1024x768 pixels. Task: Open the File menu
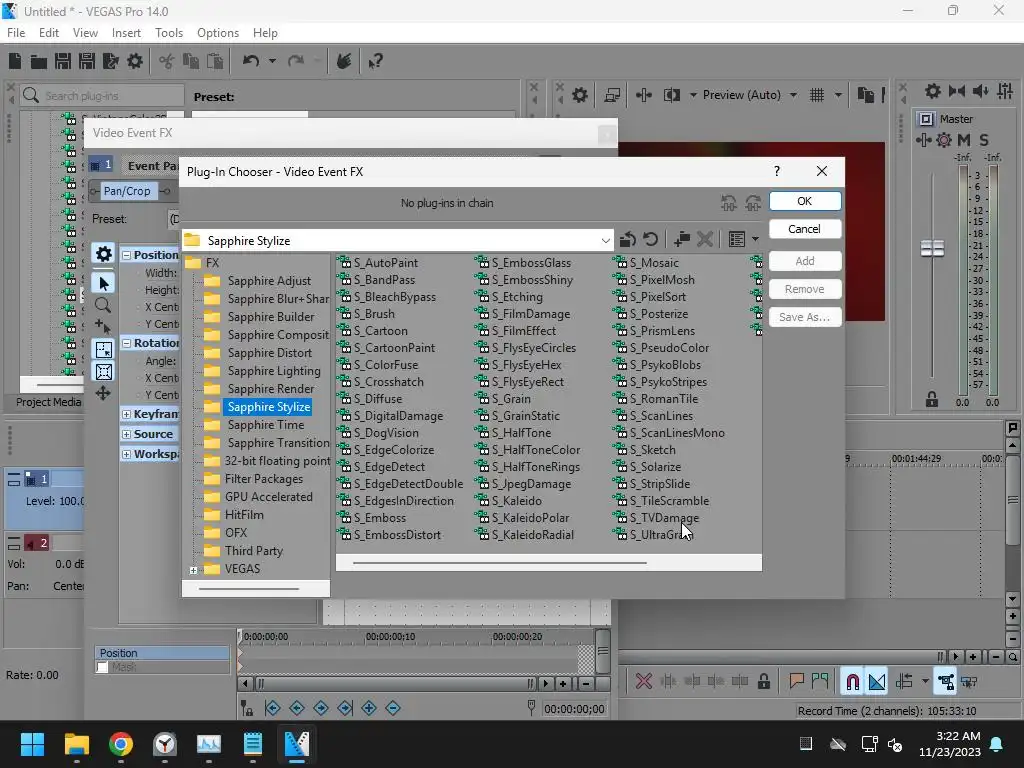click(x=16, y=33)
